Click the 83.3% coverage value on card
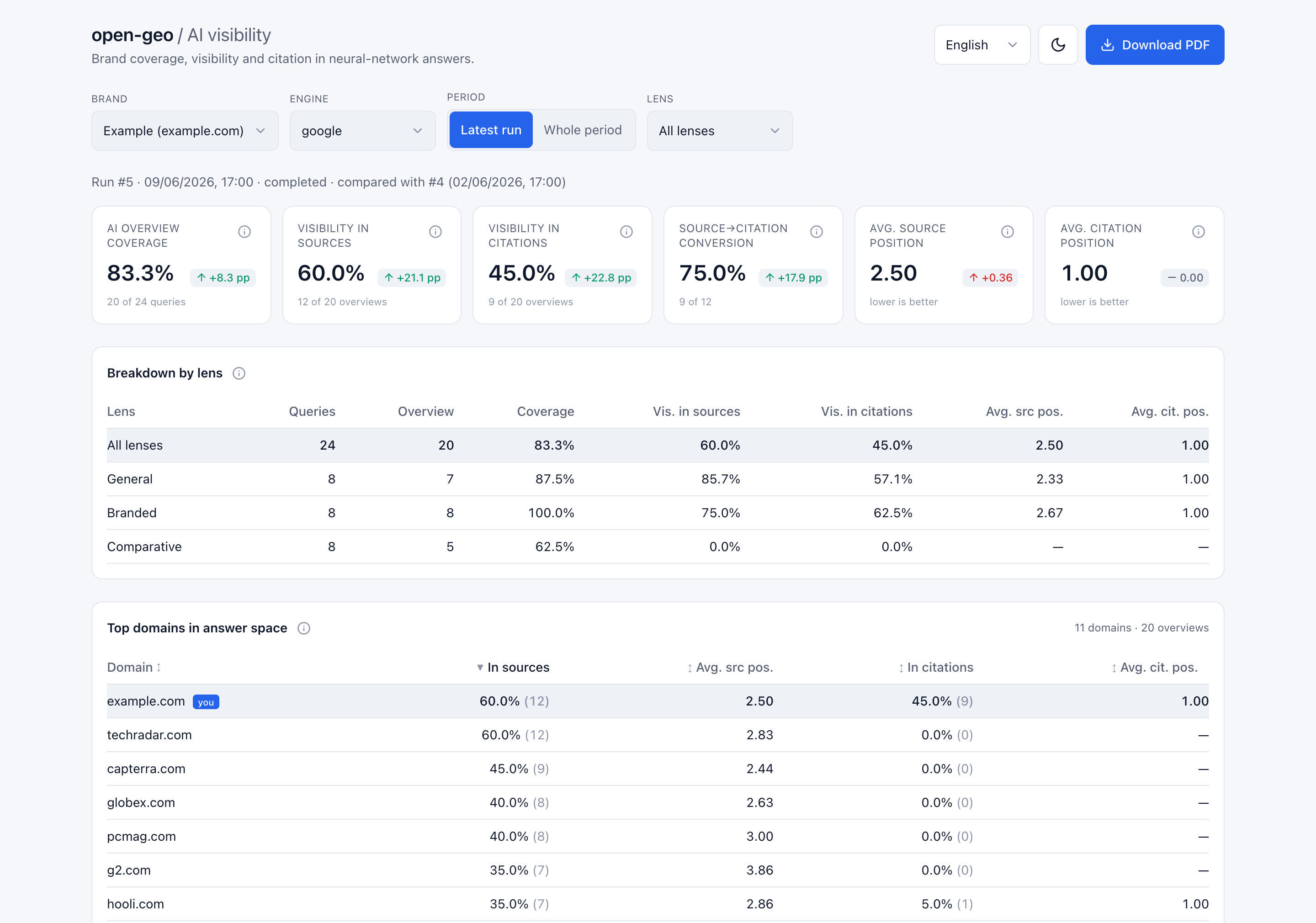The height and width of the screenshot is (923, 1316). 140,273
